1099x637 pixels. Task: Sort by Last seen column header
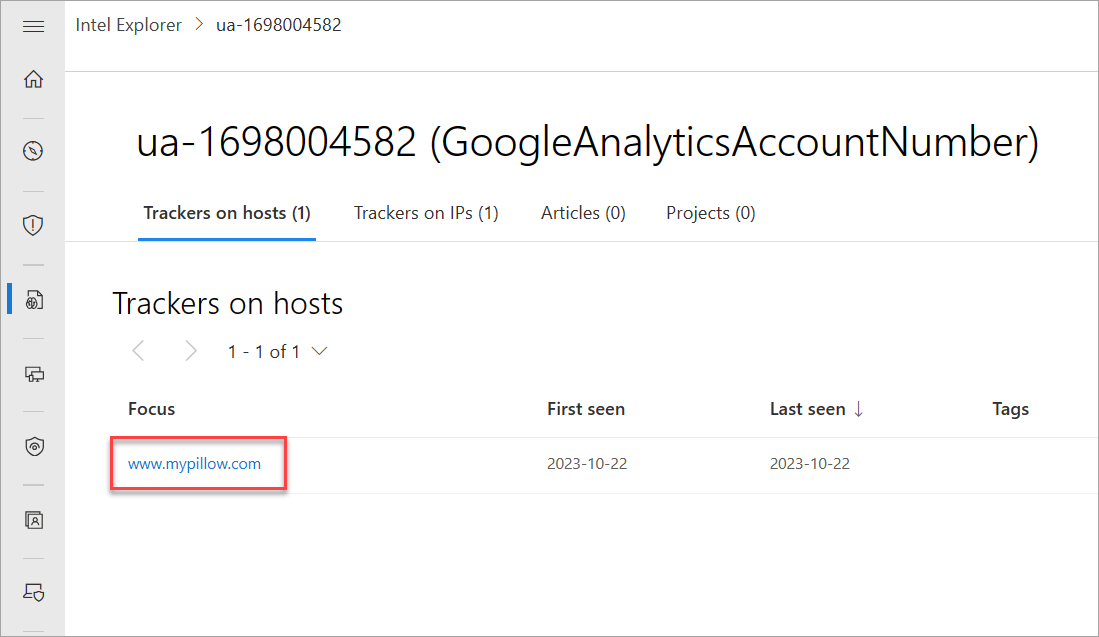816,409
